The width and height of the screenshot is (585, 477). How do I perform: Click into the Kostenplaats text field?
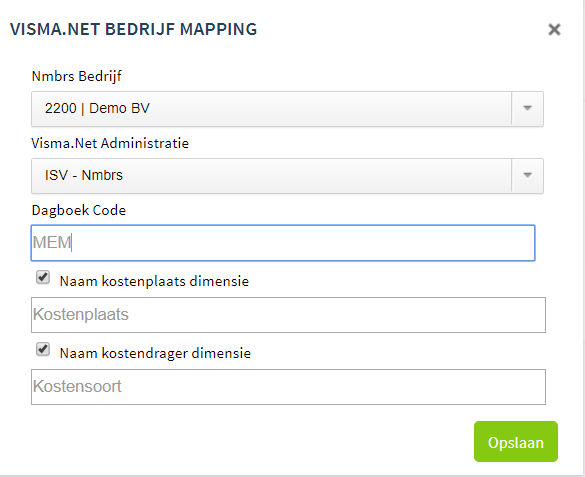288,315
